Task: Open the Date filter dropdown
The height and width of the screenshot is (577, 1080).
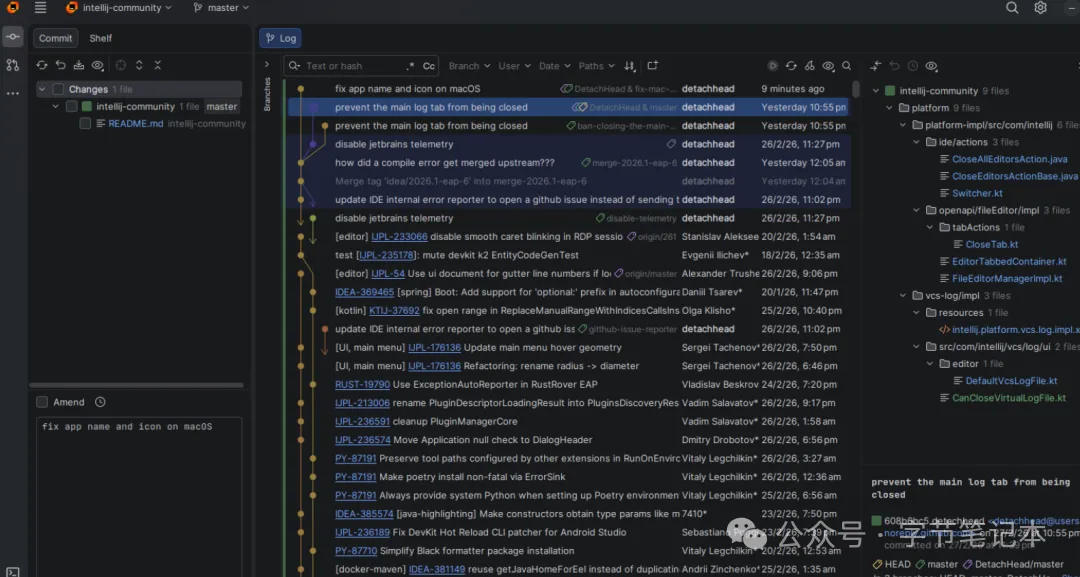Action: [x=554, y=66]
